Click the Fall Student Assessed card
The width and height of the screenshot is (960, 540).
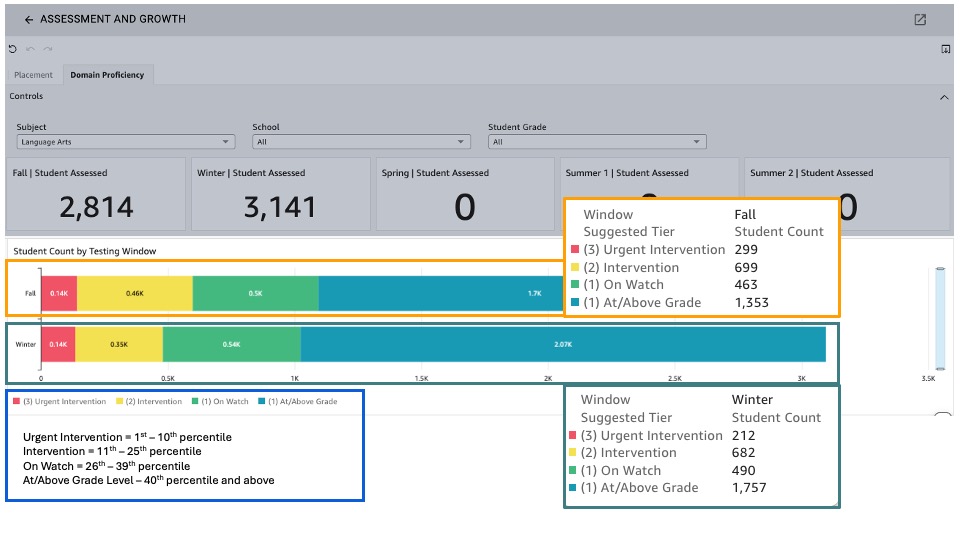(x=96, y=194)
